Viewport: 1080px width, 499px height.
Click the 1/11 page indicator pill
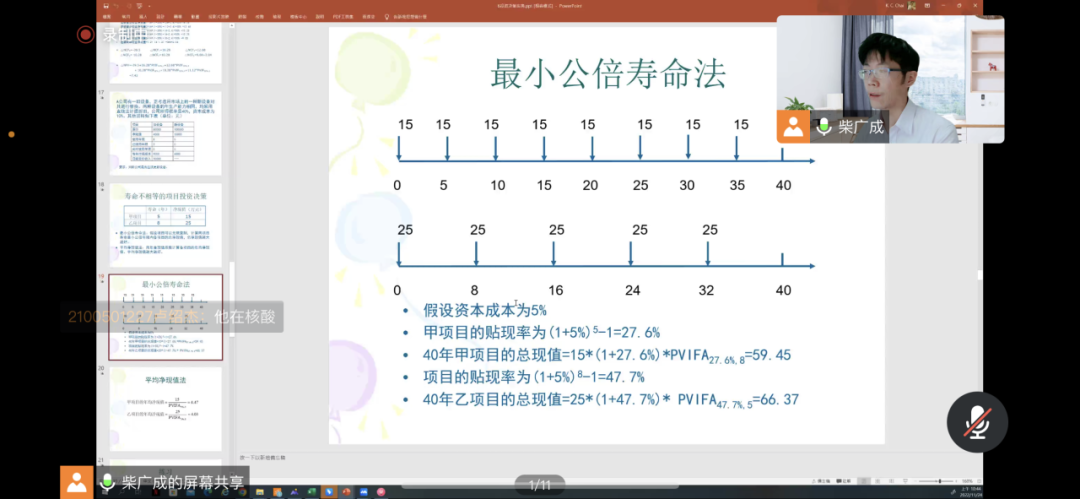coord(540,485)
